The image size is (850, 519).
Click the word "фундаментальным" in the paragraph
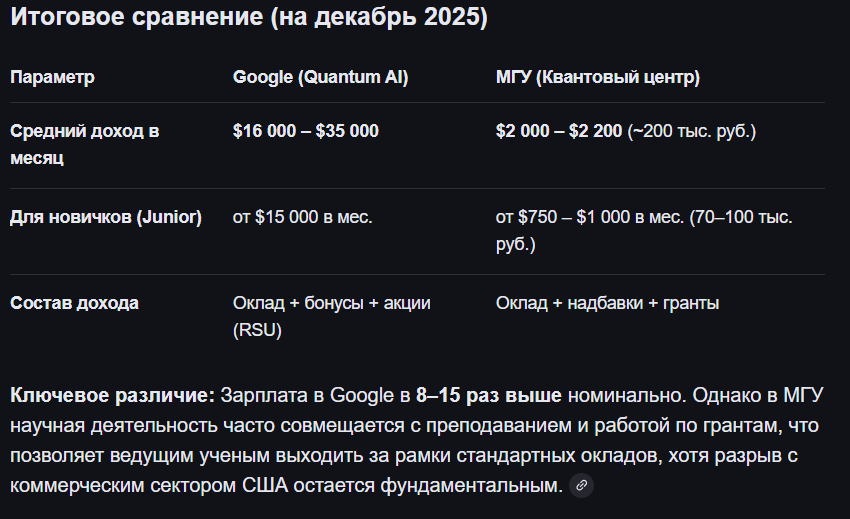[471, 485]
